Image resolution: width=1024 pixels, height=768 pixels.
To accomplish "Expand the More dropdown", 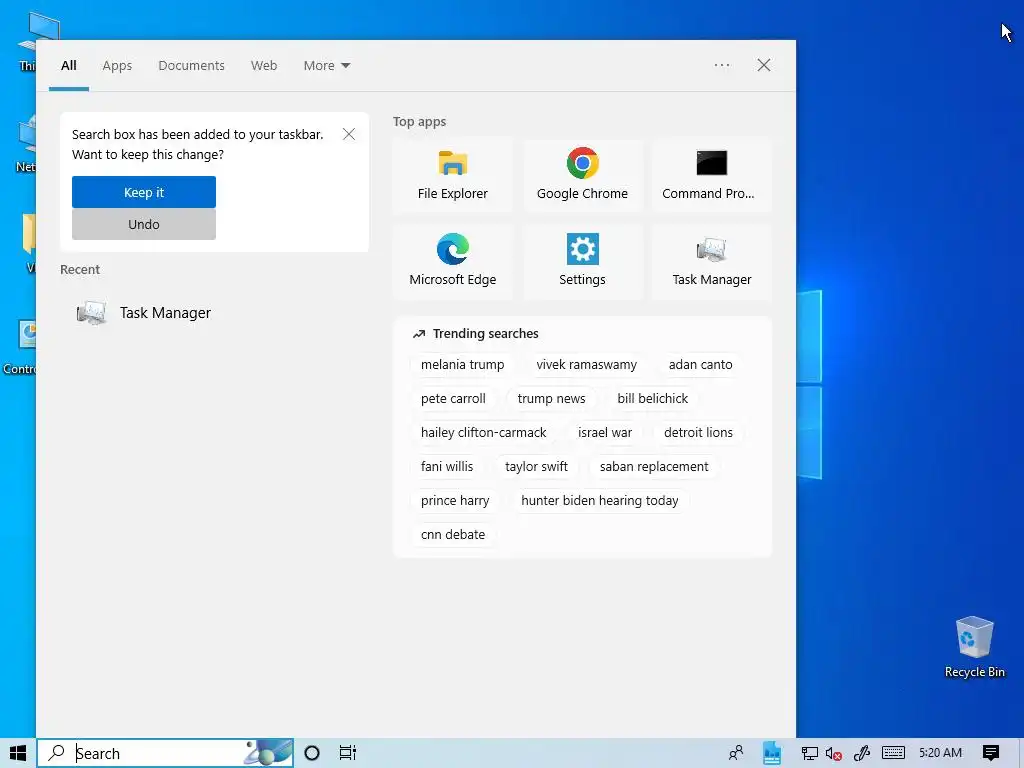I will tap(327, 65).
